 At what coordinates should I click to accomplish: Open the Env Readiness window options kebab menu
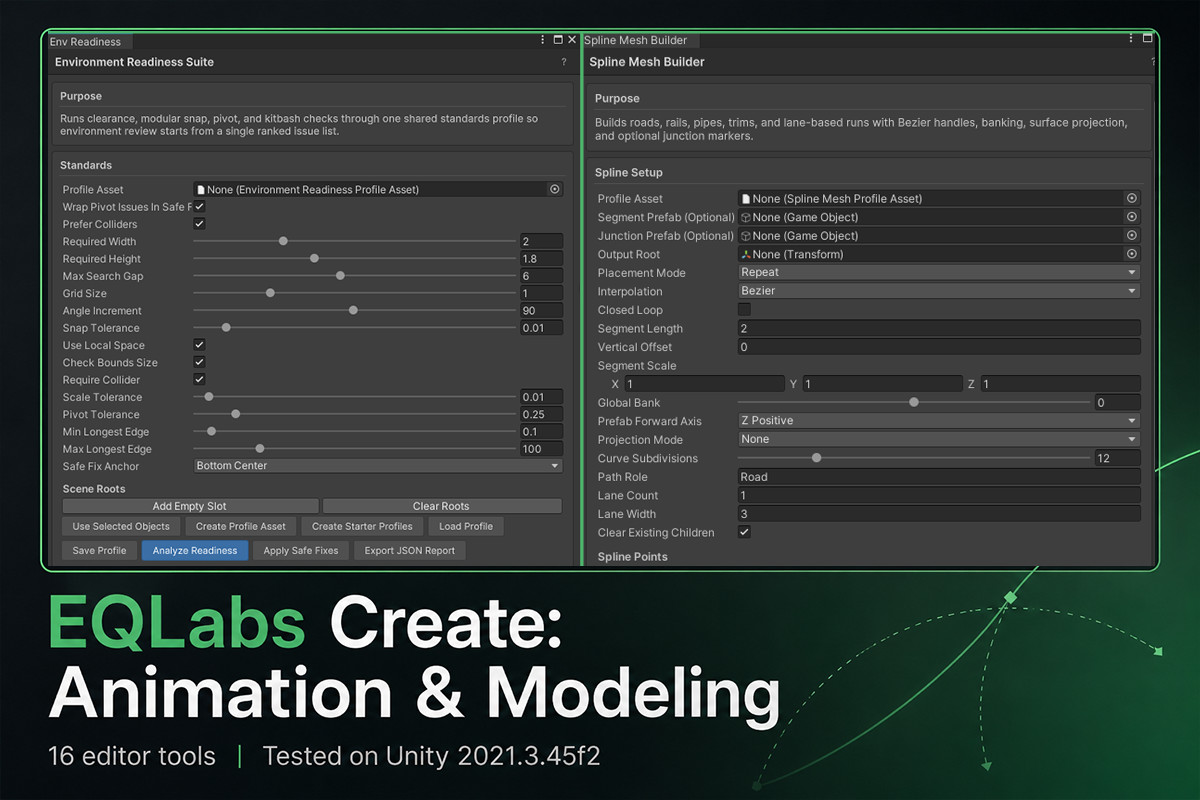click(x=542, y=40)
